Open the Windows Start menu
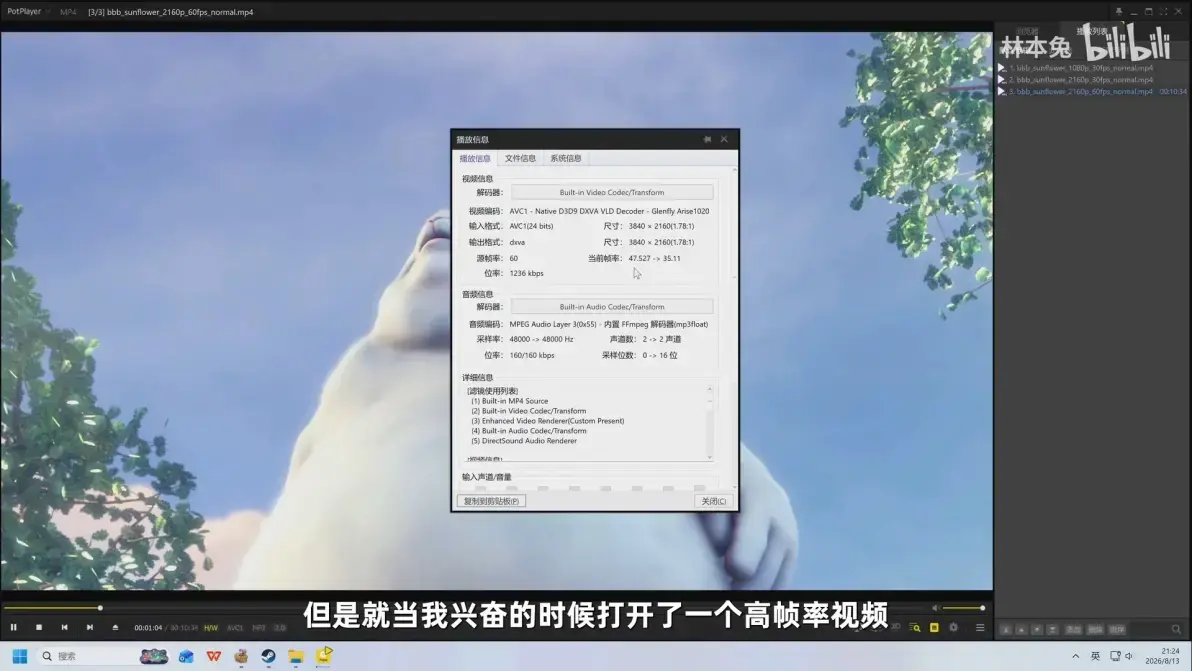Screen dimensions: 1192x671 20,657
